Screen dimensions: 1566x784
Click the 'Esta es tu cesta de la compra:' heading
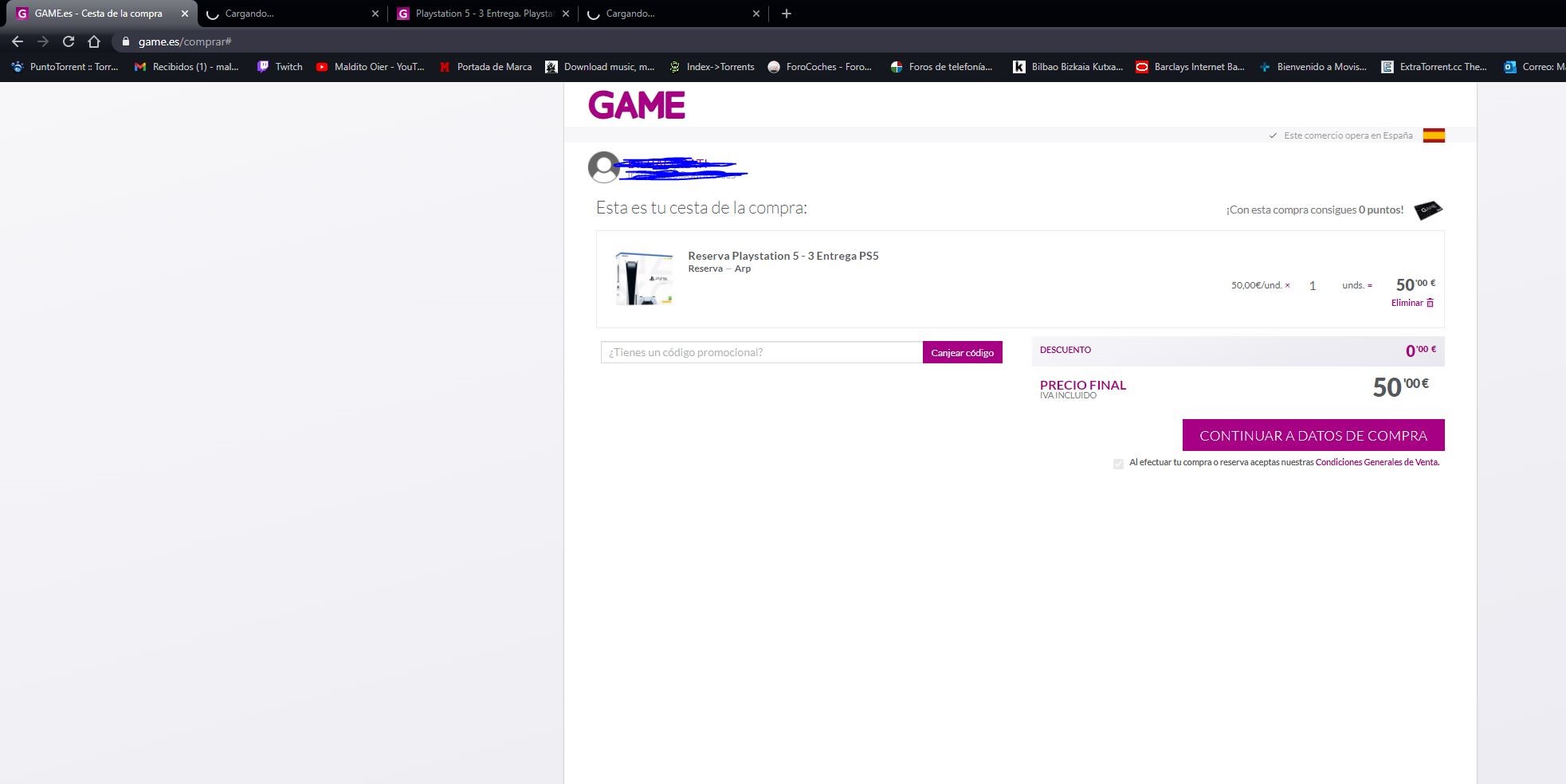tap(701, 208)
